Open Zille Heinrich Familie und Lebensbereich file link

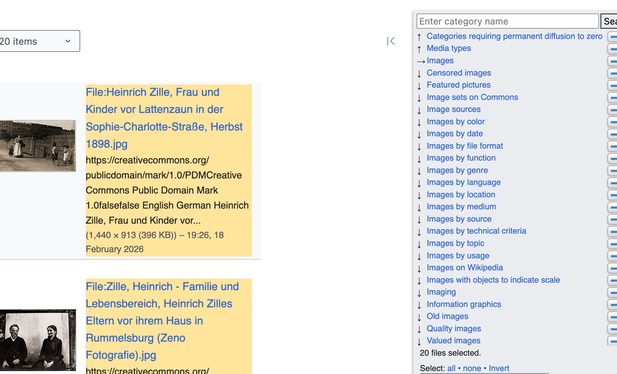click(x=162, y=320)
